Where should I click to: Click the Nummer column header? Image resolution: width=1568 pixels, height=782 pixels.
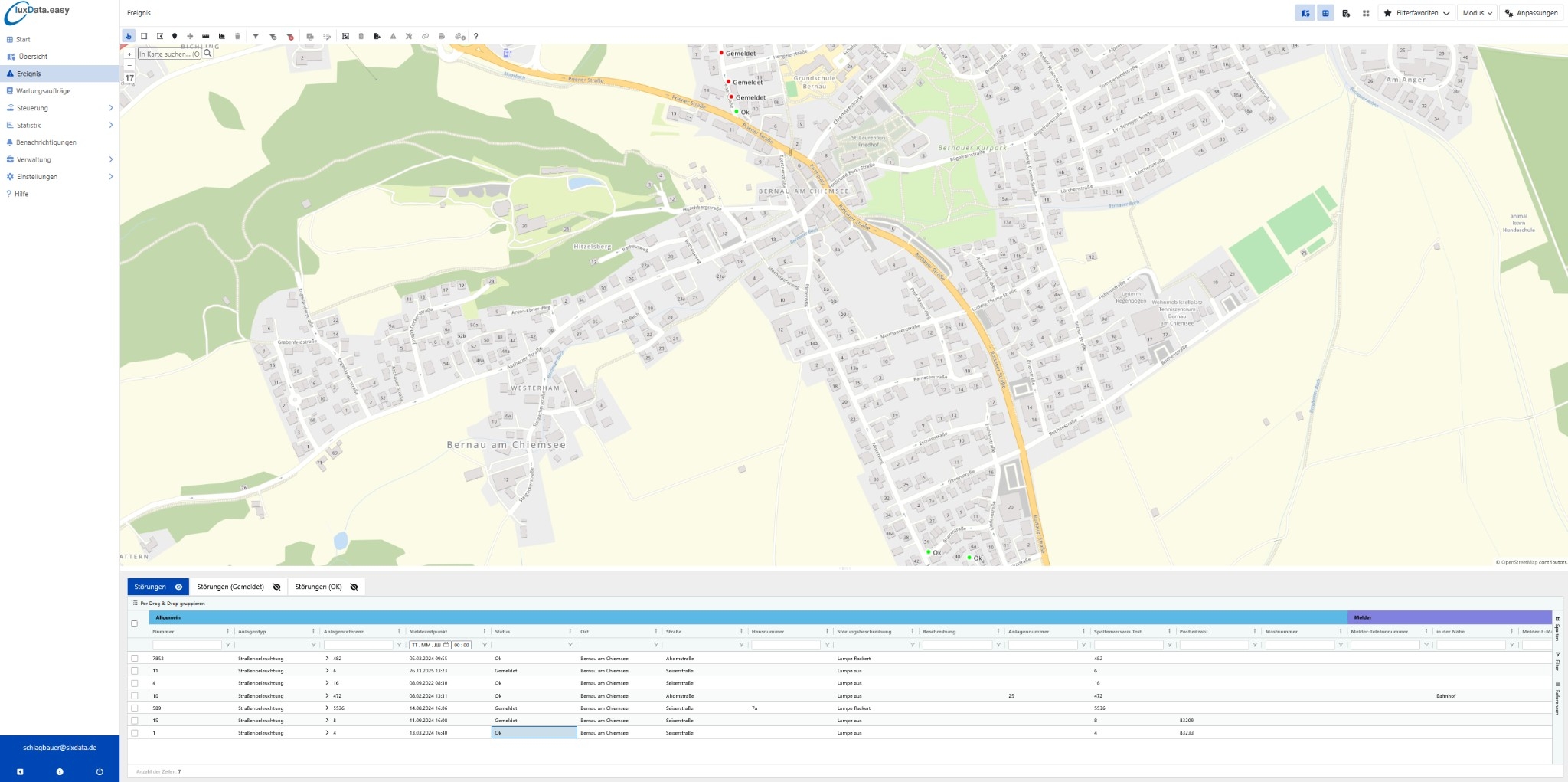(x=163, y=632)
